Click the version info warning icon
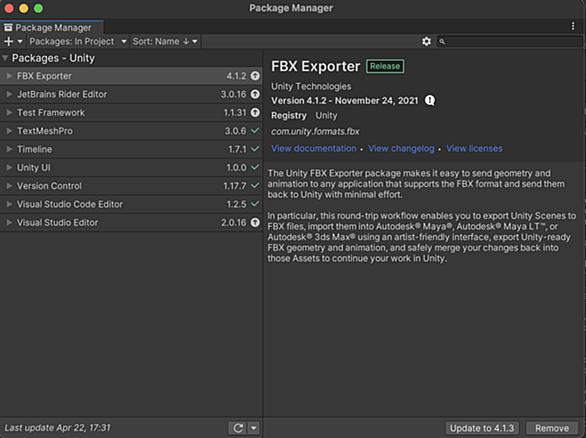 (x=430, y=101)
